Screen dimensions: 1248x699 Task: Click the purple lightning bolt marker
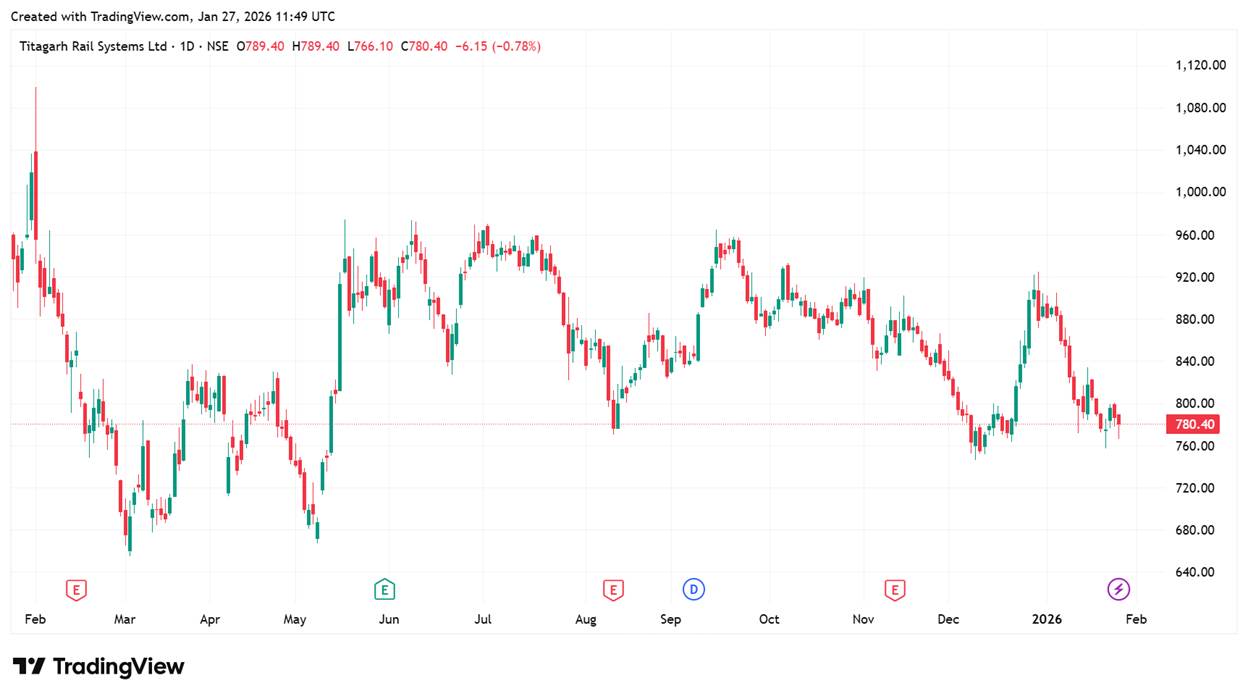(x=1119, y=590)
